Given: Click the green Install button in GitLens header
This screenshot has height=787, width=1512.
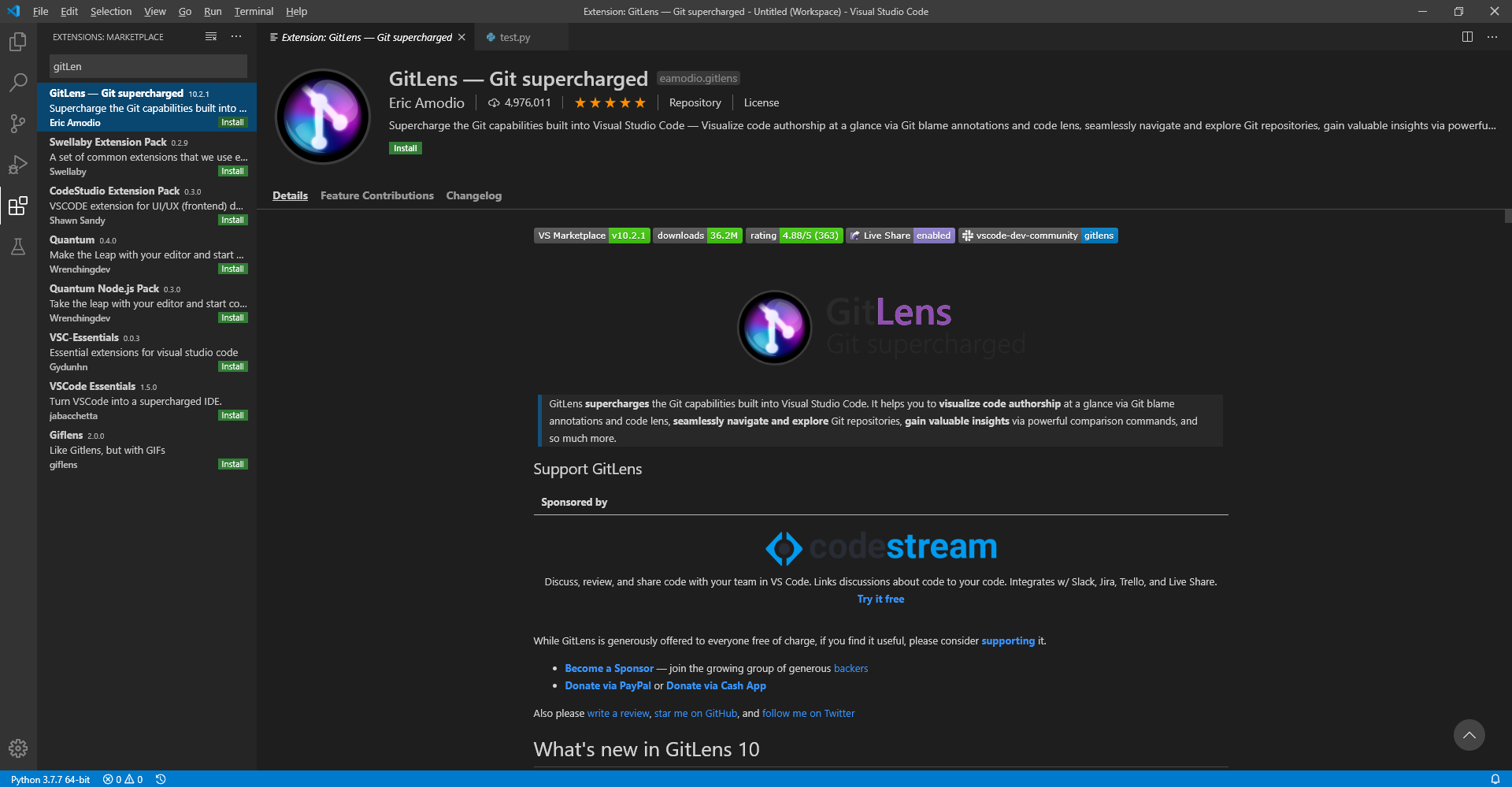Looking at the screenshot, I should (x=405, y=148).
